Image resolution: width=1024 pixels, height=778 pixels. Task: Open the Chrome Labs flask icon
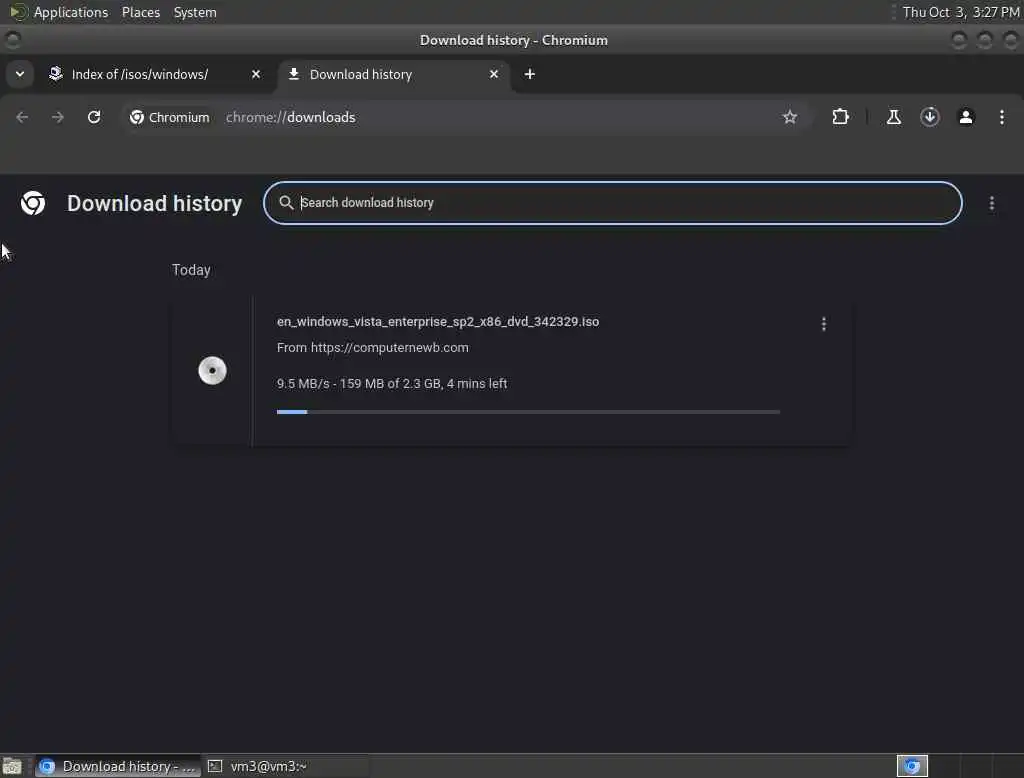[893, 117]
